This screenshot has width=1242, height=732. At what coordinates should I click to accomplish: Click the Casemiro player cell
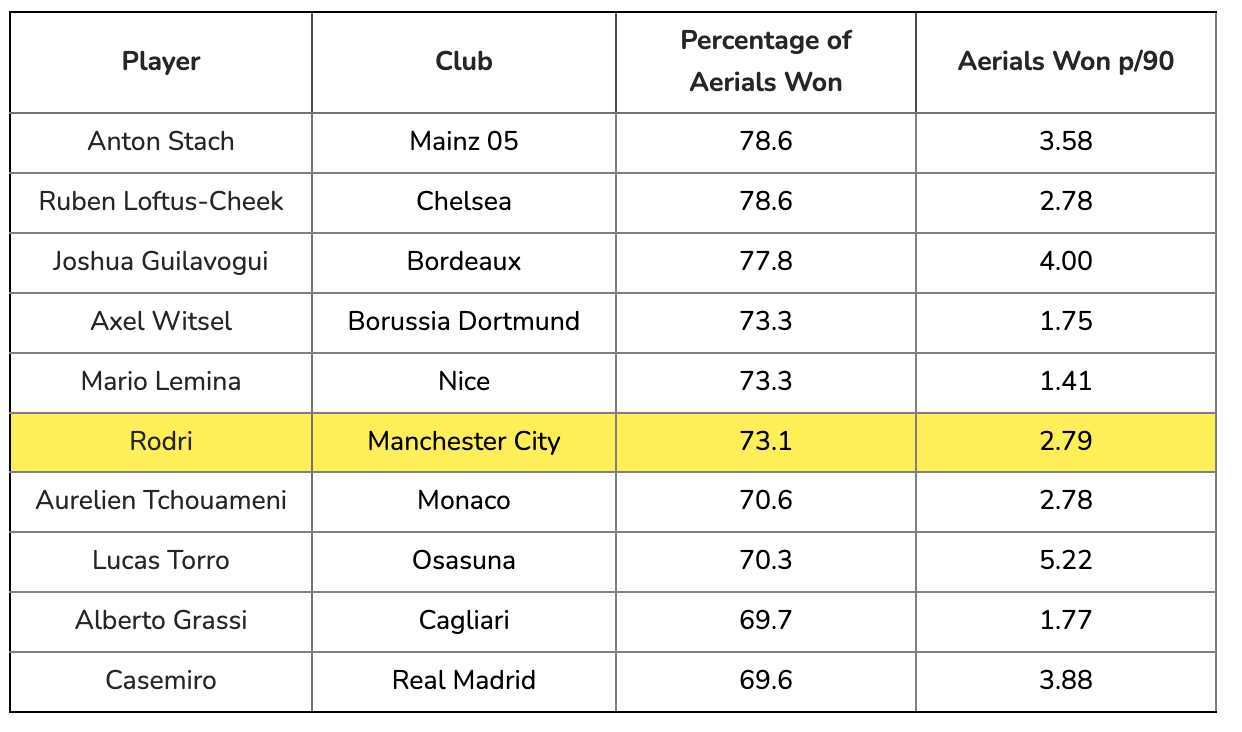161,681
